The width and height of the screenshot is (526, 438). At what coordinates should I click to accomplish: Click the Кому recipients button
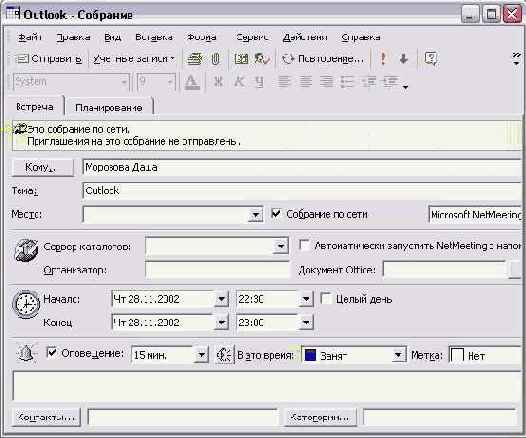click(42, 167)
